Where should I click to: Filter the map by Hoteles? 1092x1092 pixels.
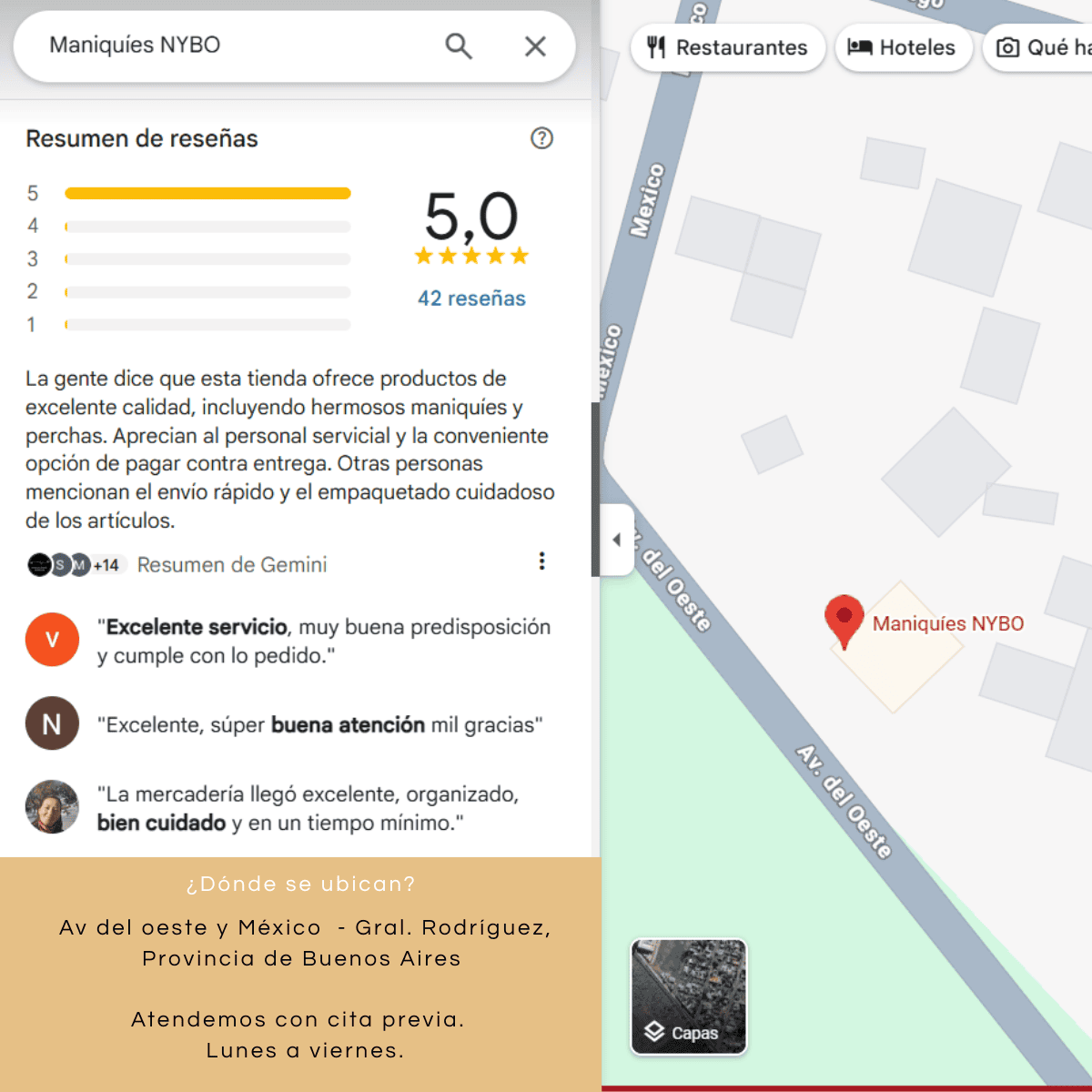pos(903,47)
